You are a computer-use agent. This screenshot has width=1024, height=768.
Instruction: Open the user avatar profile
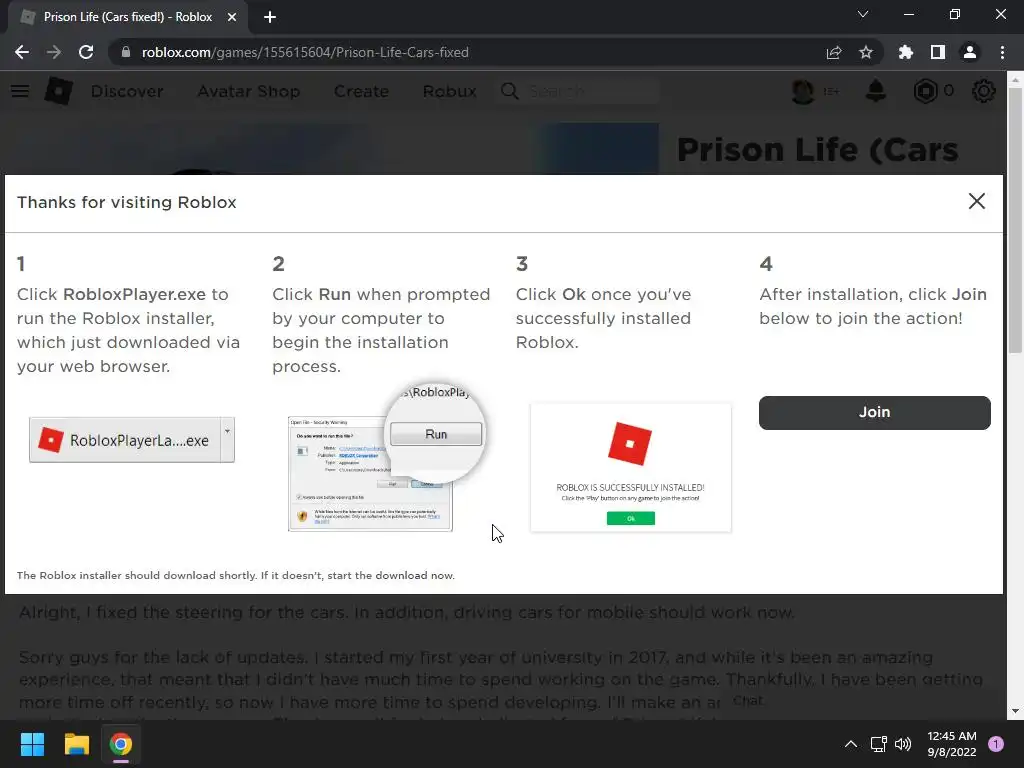[x=803, y=91]
